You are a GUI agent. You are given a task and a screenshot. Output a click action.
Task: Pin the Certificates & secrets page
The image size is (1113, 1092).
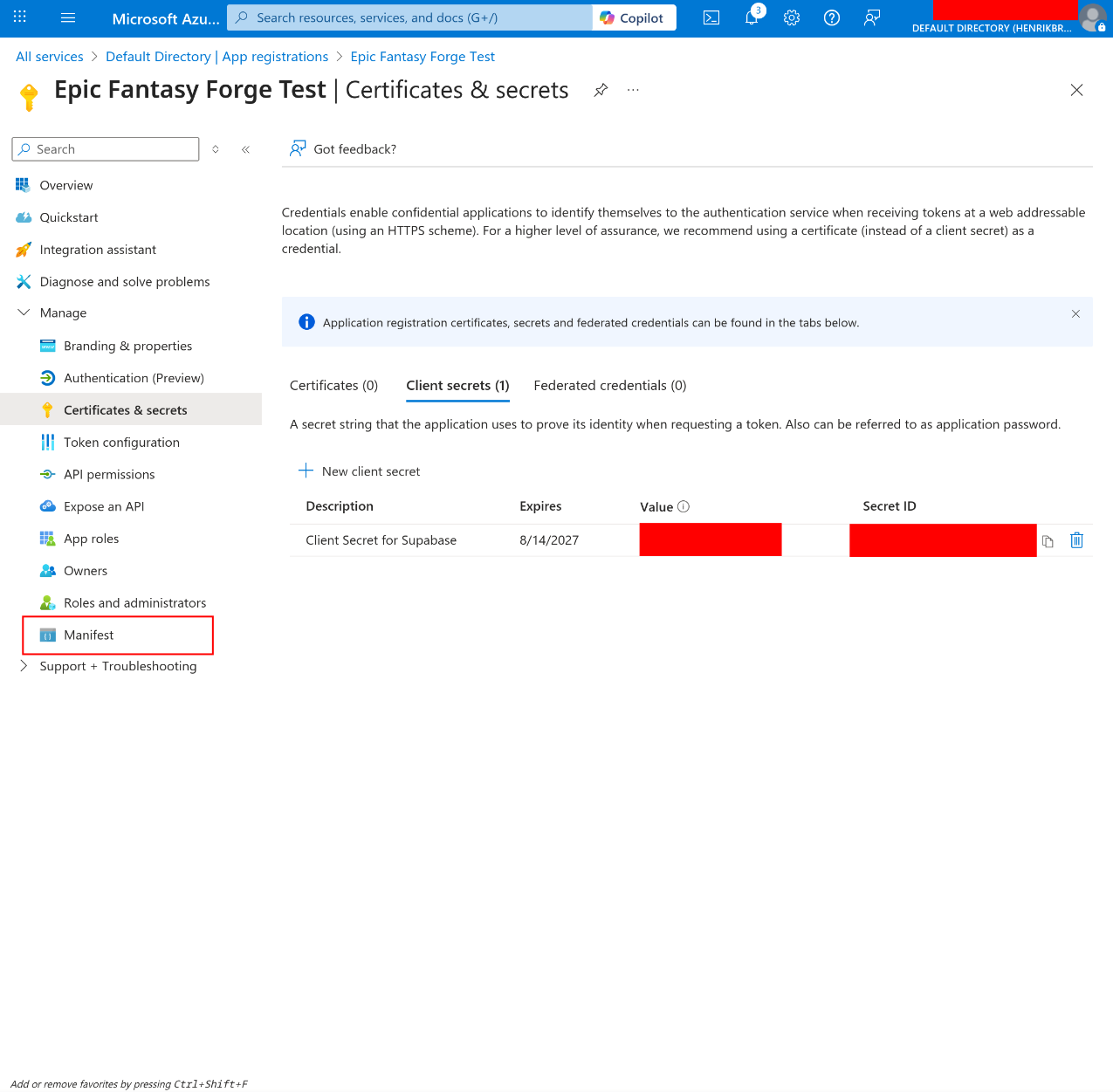(x=601, y=90)
